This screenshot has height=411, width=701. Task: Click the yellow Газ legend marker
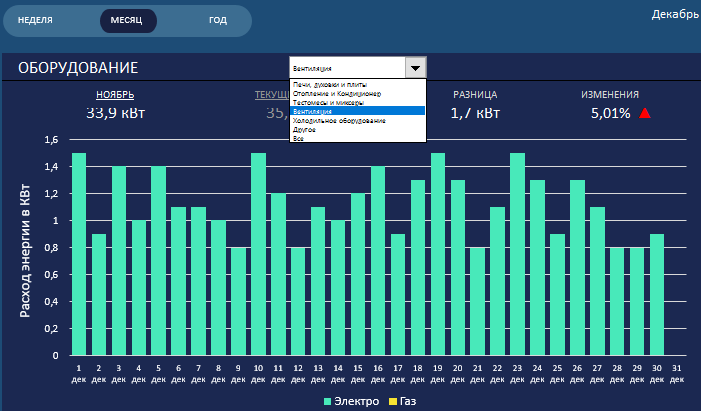[x=393, y=401]
